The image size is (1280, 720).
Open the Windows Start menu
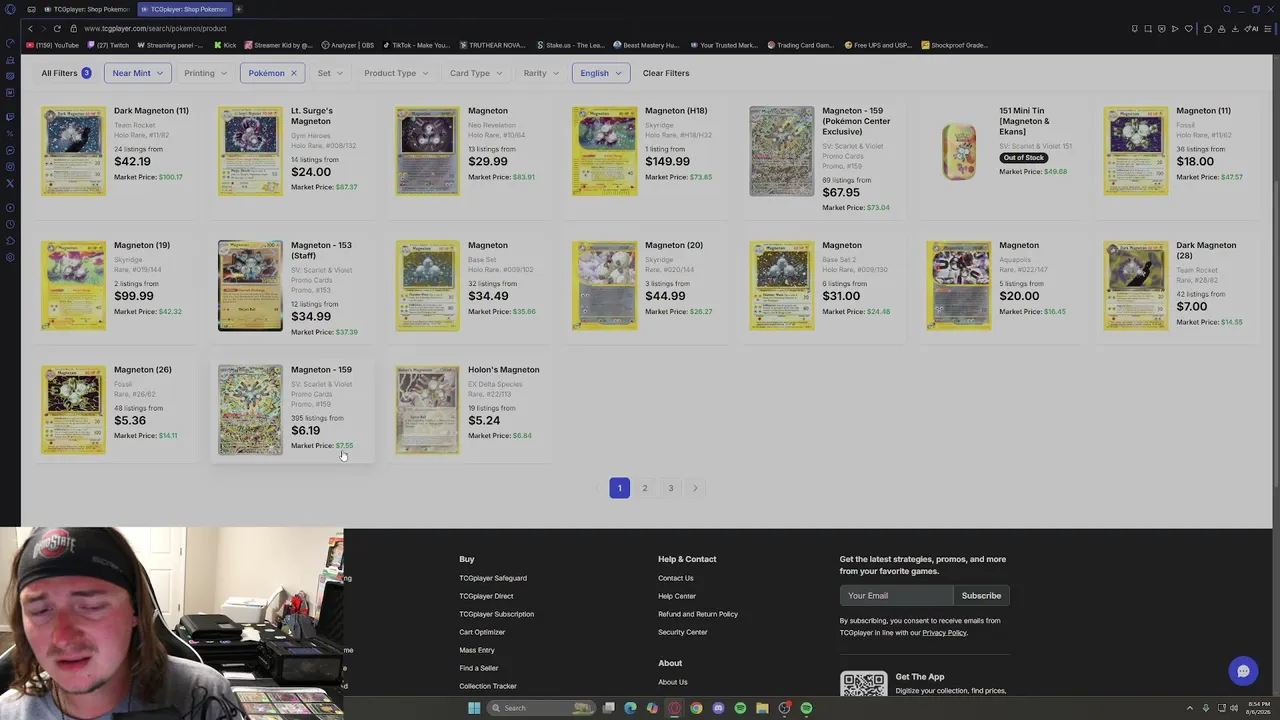[474, 708]
